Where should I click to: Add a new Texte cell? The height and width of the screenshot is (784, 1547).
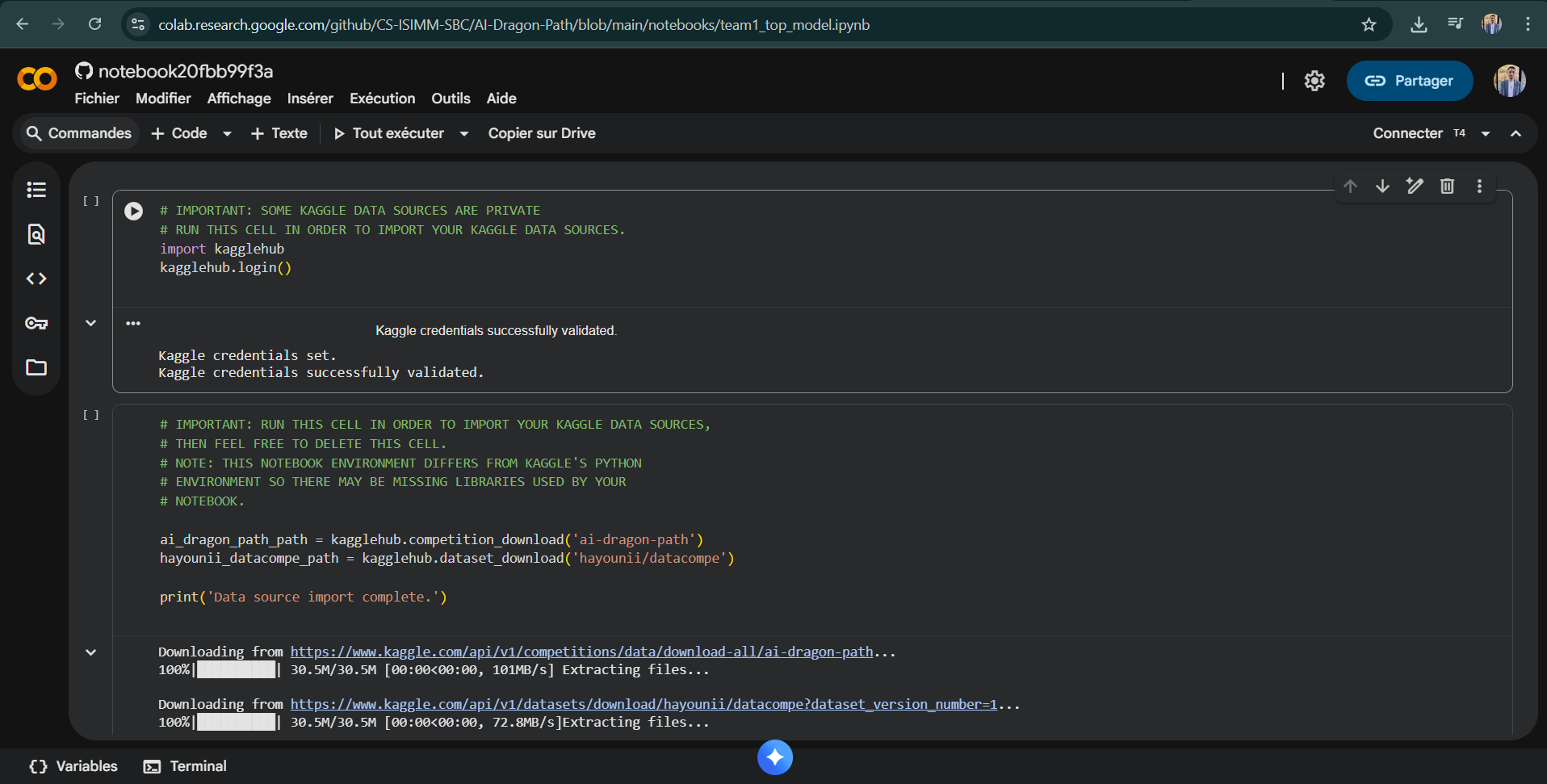coord(279,133)
